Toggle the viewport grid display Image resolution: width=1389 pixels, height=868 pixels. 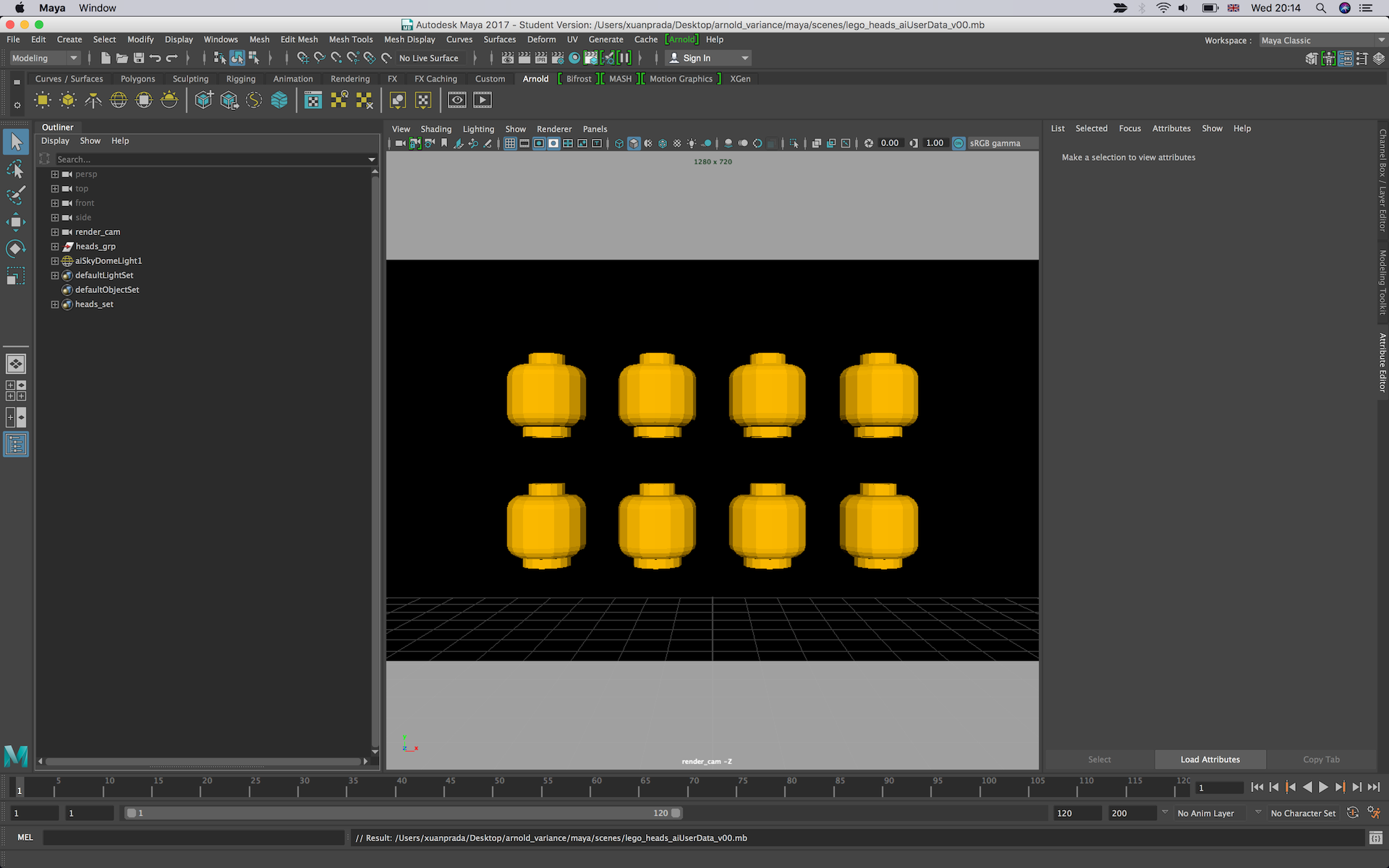(510, 143)
